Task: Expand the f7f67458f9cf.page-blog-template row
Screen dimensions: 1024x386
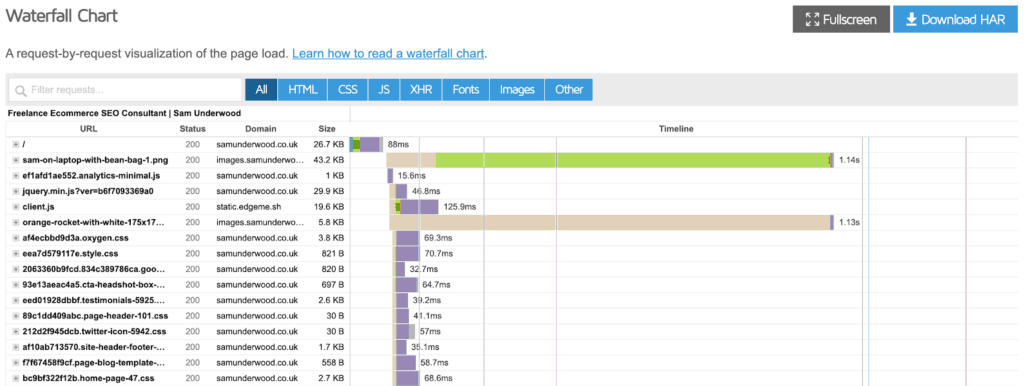Action: click(16, 362)
